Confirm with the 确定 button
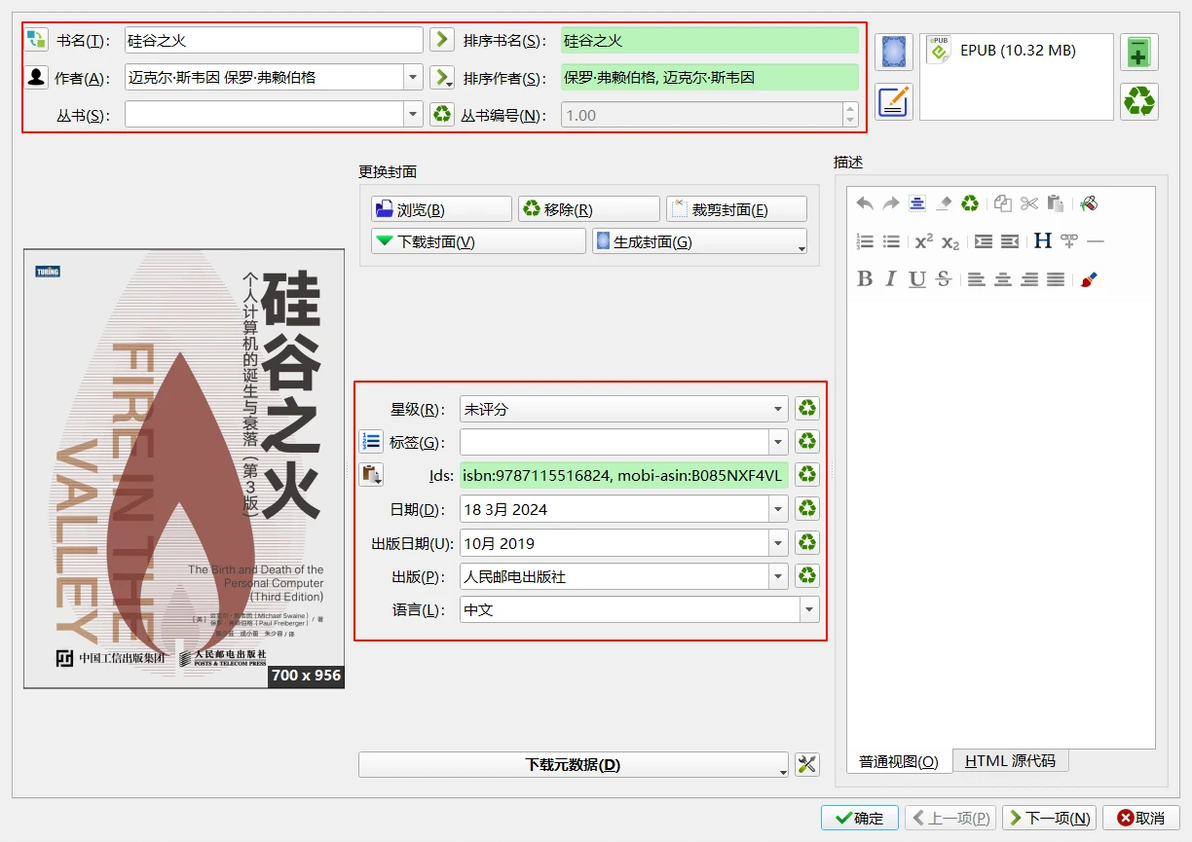 click(859, 818)
